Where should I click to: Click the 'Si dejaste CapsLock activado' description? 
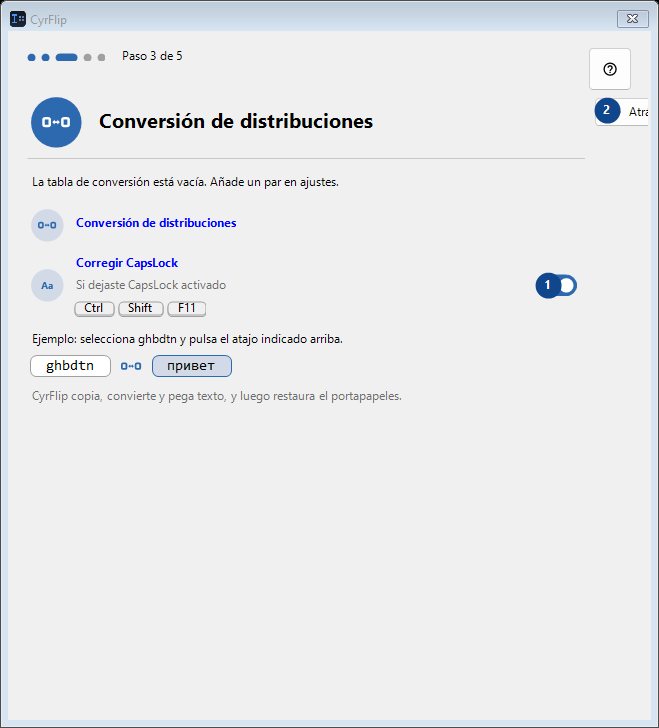click(x=151, y=285)
